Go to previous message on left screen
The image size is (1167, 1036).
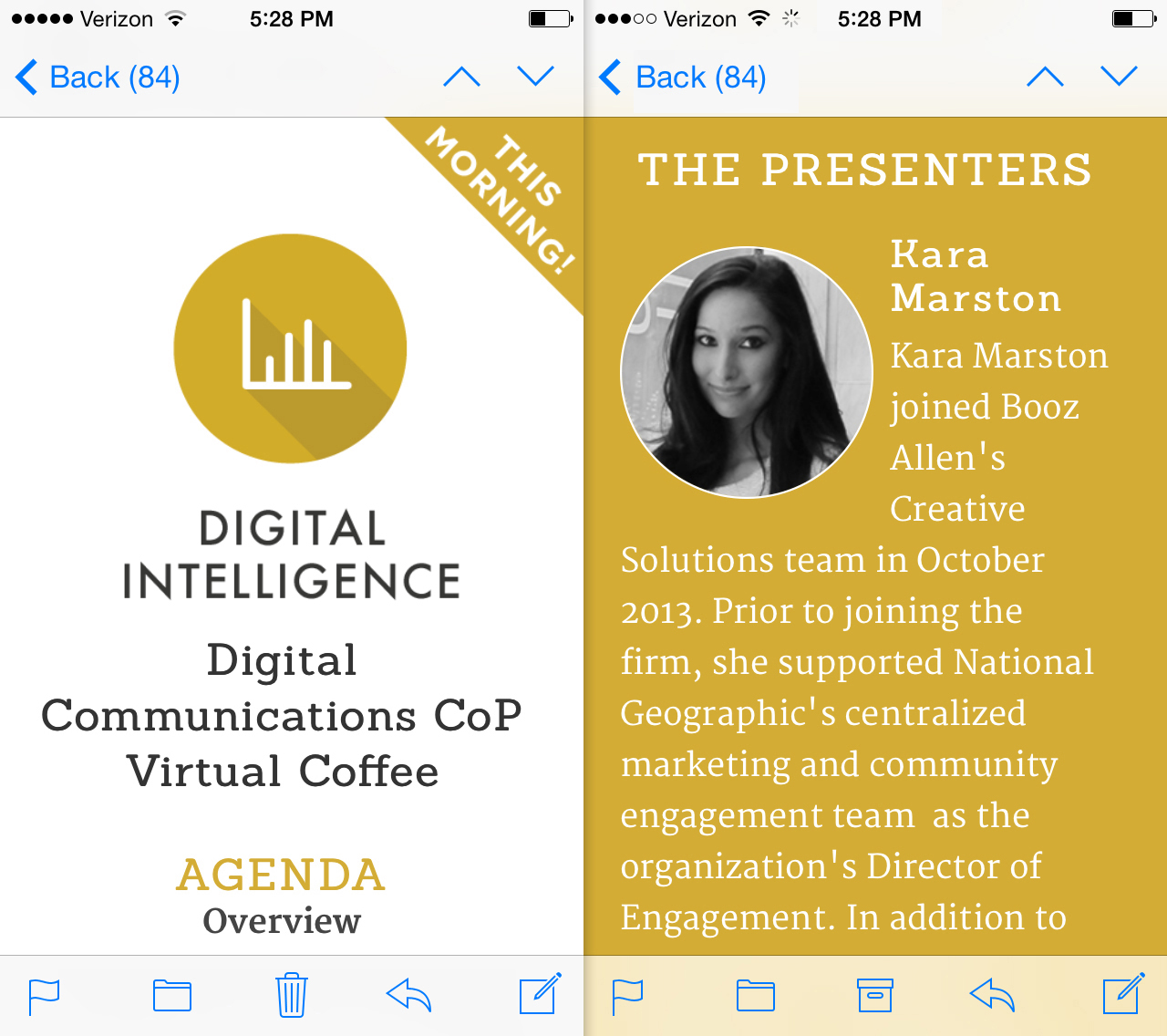pos(461,78)
